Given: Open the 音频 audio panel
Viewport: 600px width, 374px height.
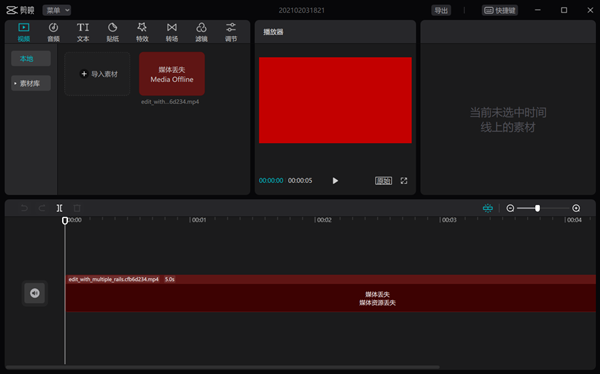Looking at the screenshot, I should [x=53, y=32].
